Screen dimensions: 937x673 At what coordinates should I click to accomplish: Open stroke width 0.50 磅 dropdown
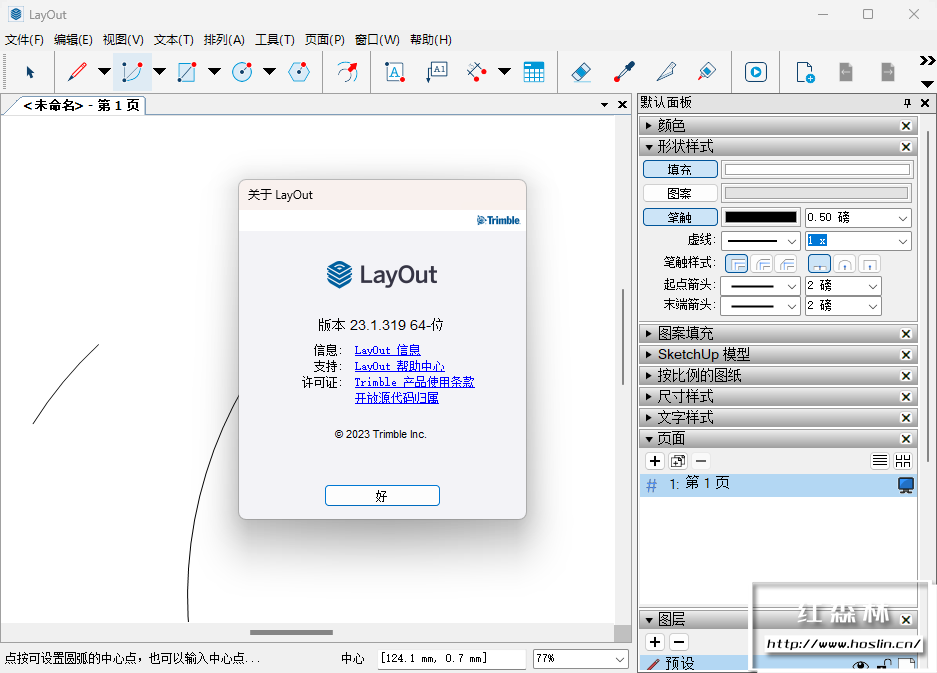(902, 218)
